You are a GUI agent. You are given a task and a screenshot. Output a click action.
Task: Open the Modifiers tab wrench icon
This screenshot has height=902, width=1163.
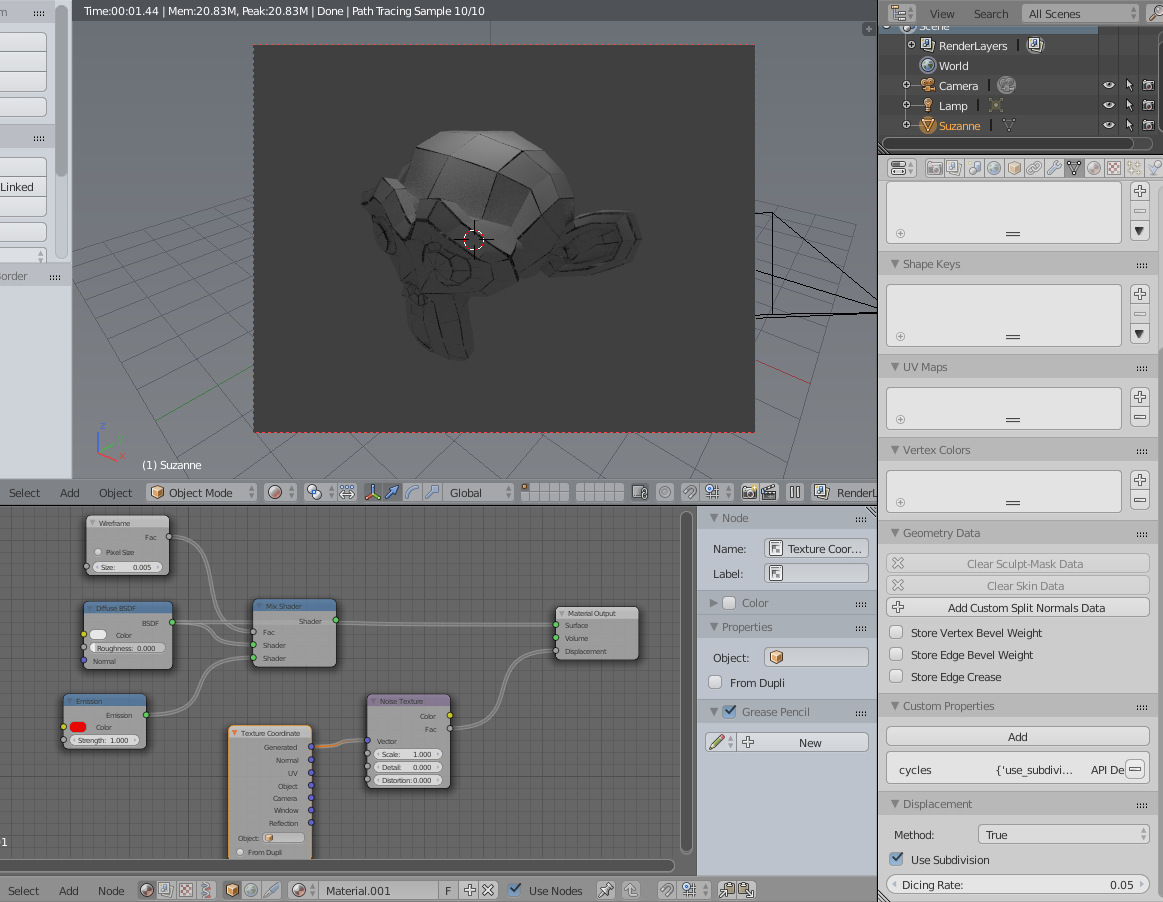click(1054, 168)
